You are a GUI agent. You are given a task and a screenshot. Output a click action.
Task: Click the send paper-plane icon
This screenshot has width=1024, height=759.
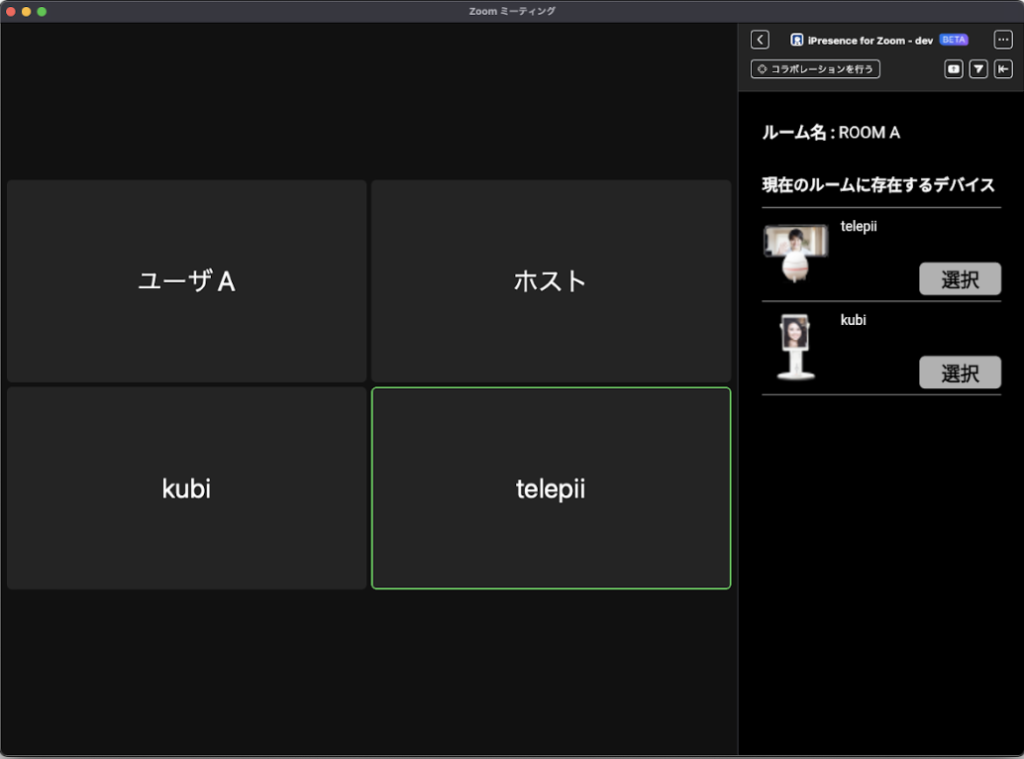pos(978,69)
